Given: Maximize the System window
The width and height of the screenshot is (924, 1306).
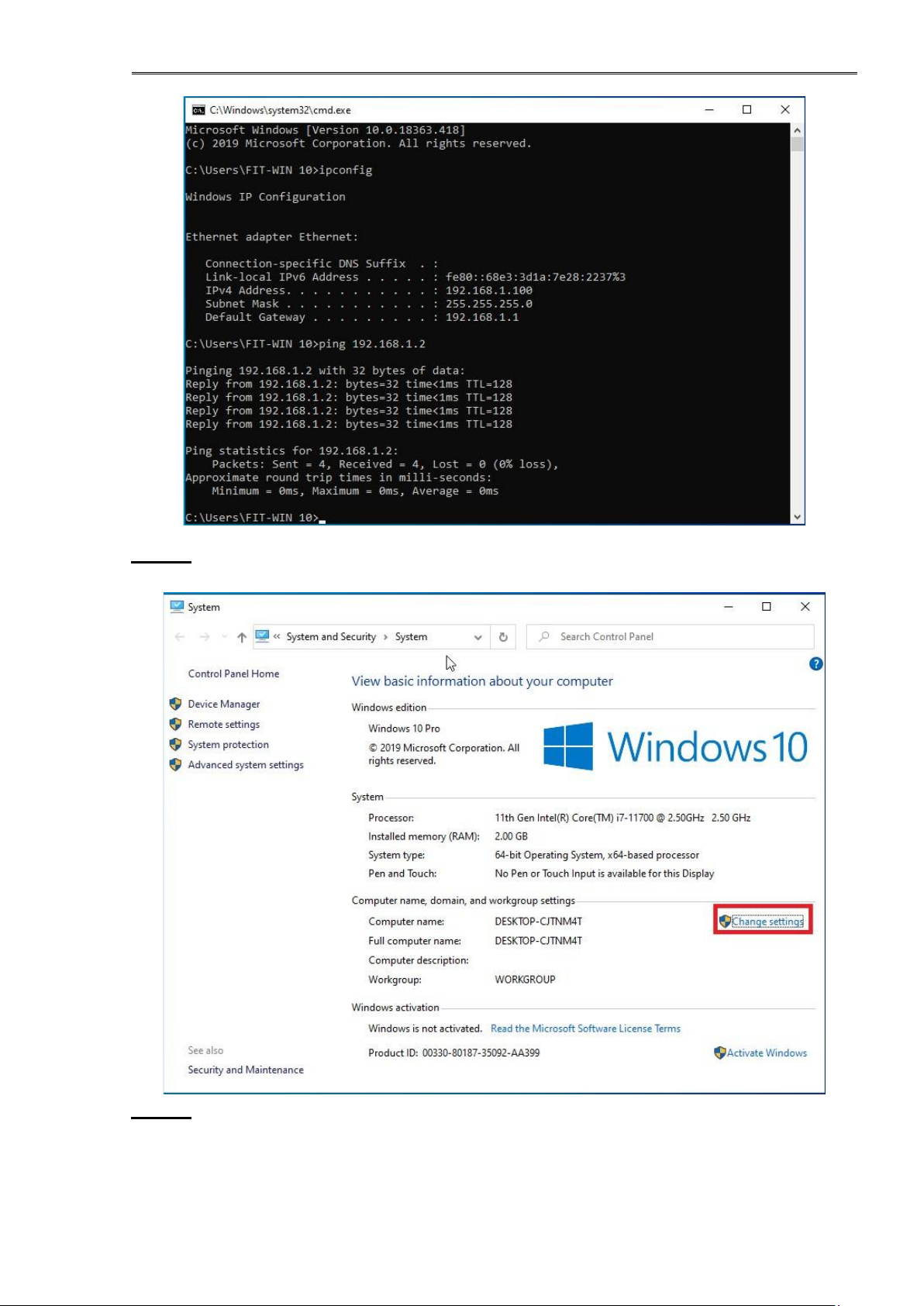Looking at the screenshot, I should (766, 607).
